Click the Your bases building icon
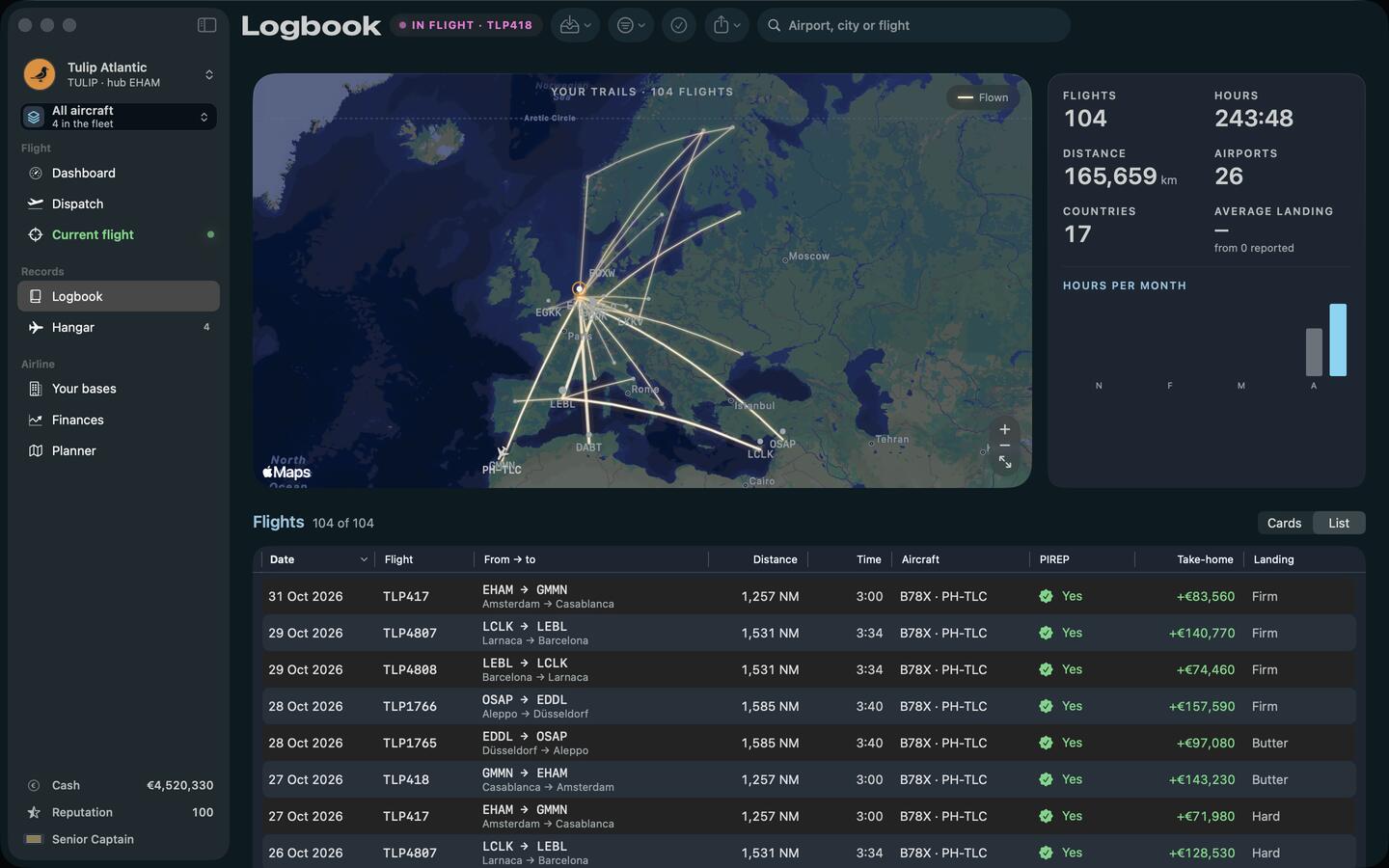The image size is (1389, 868). pyautogui.click(x=36, y=389)
